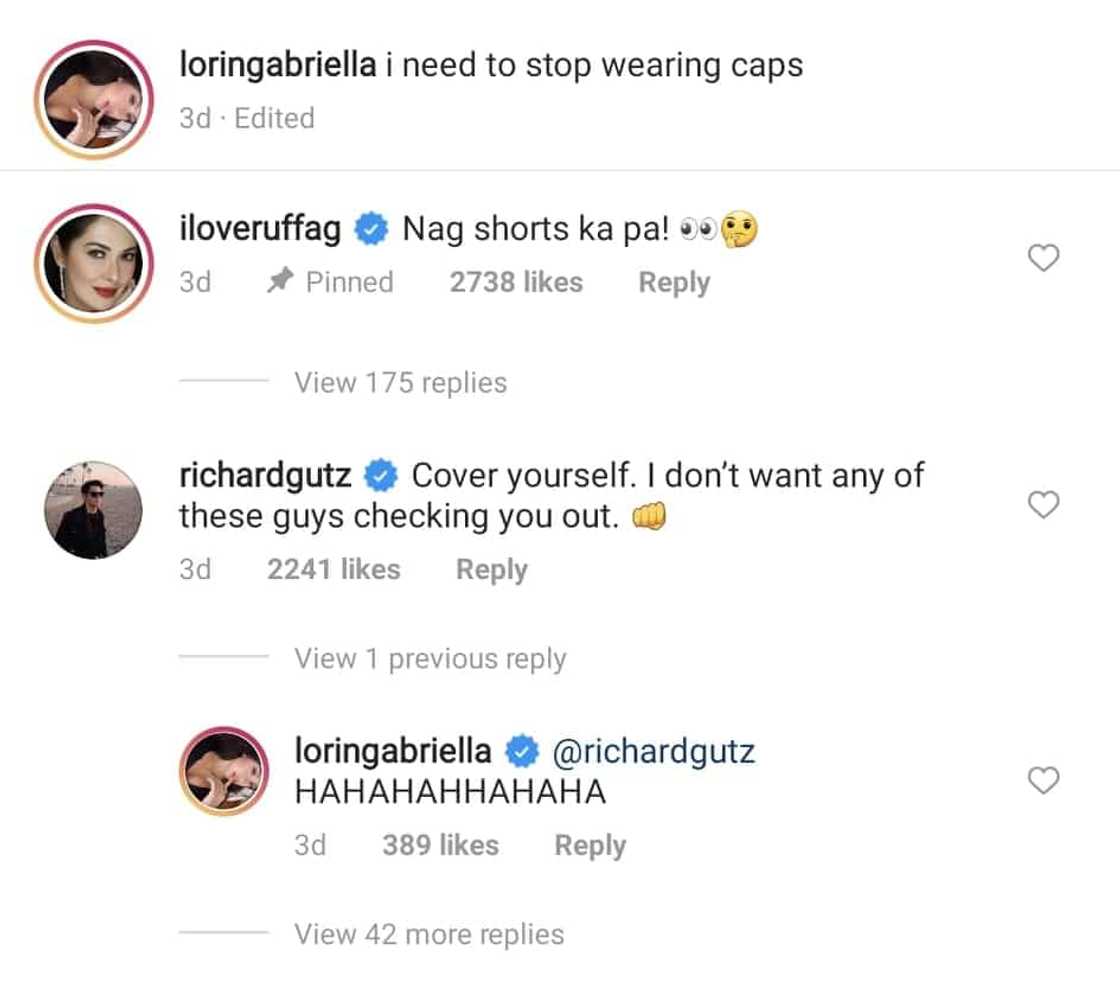Expand View 175 replies
Screen dimensions: 1120x992
tap(400, 383)
